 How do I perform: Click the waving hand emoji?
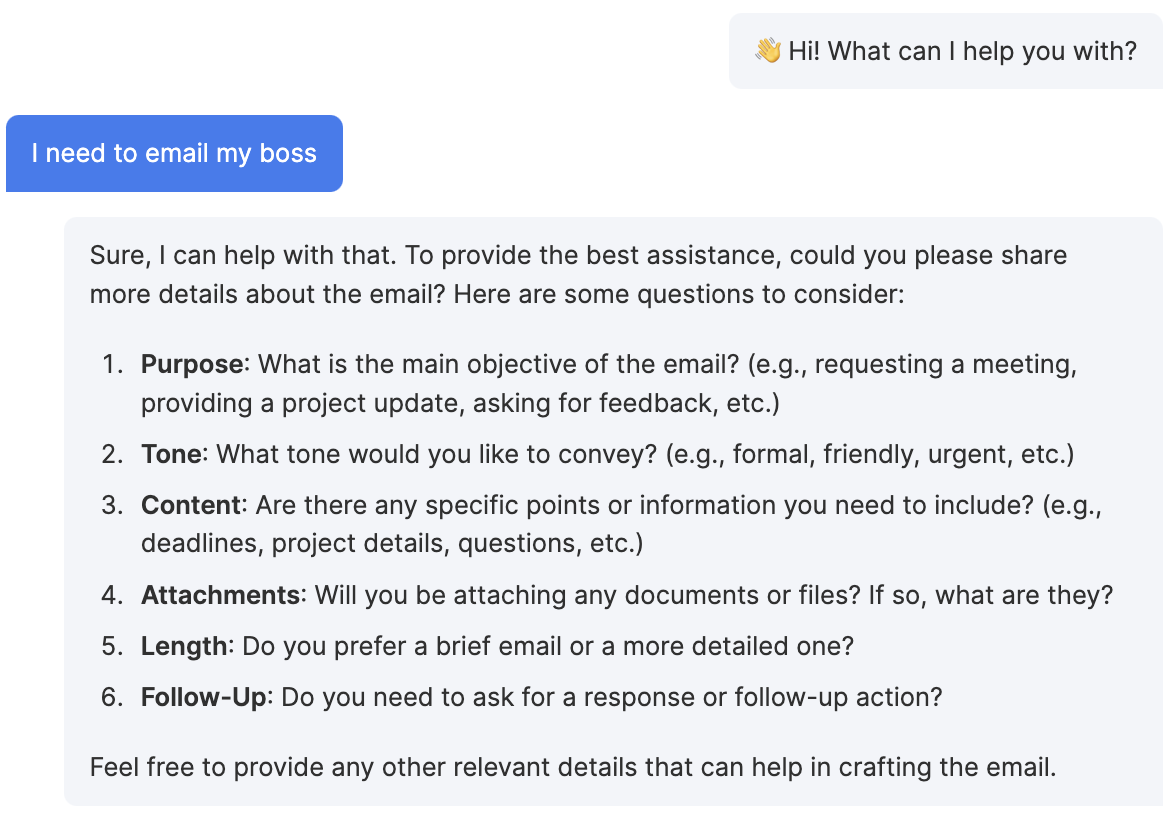click(x=767, y=51)
